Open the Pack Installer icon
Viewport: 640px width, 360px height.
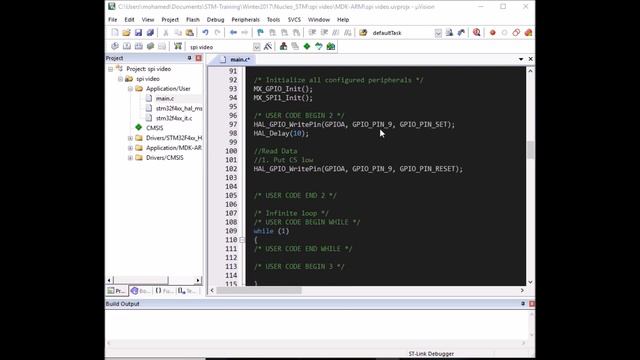click(331, 47)
